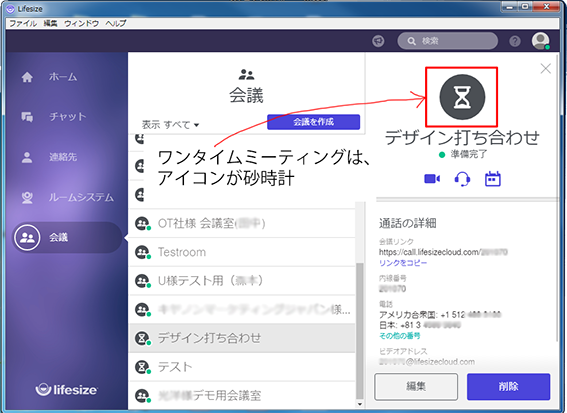Select the デモ用会議室 meeting row
Screen dimensions: 567x413
pos(242,395)
